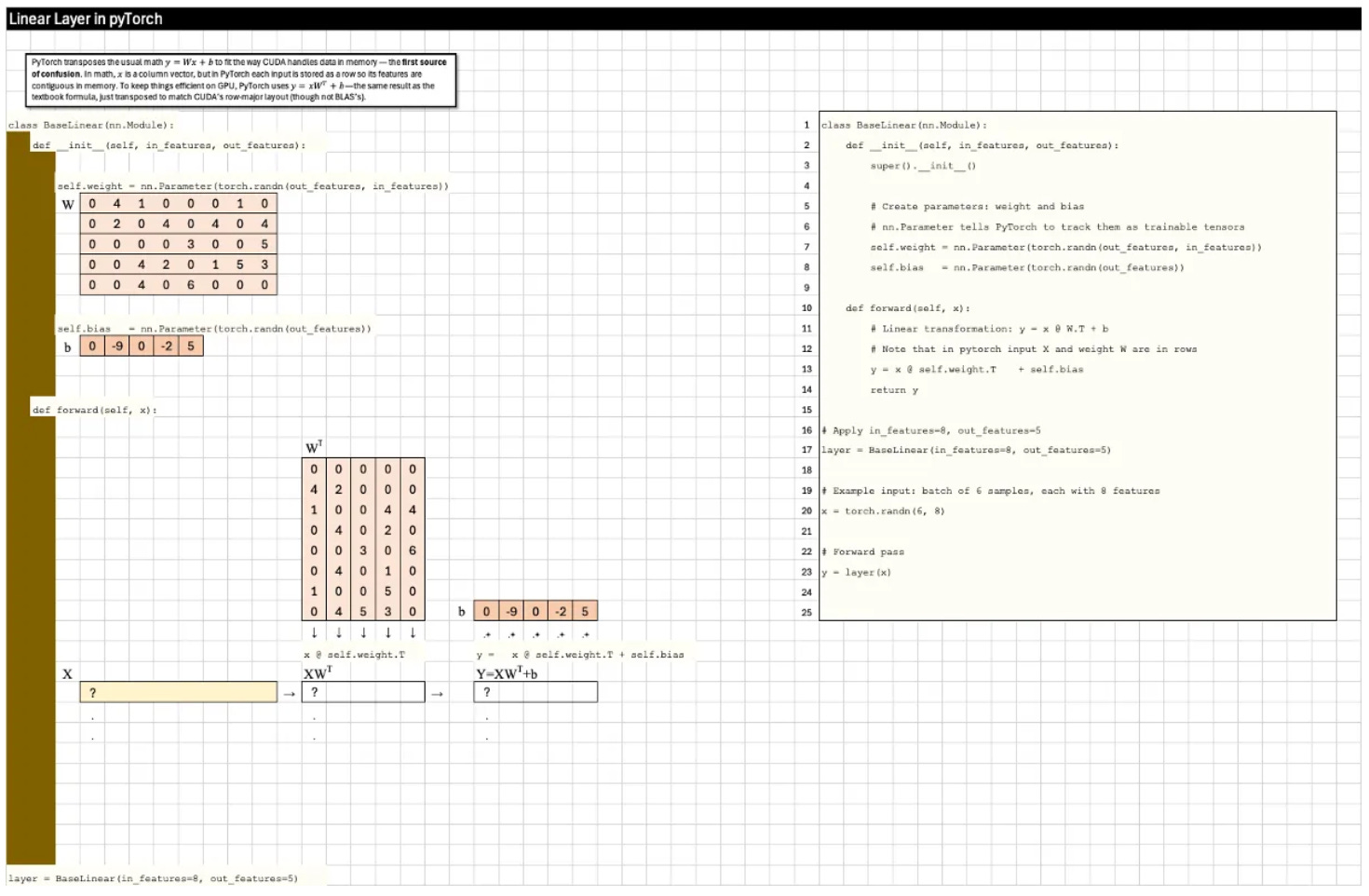The width and height of the screenshot is (1369, 896).
Task: Select the 5 cell in the upper bias vector
Action: point(191,346)
